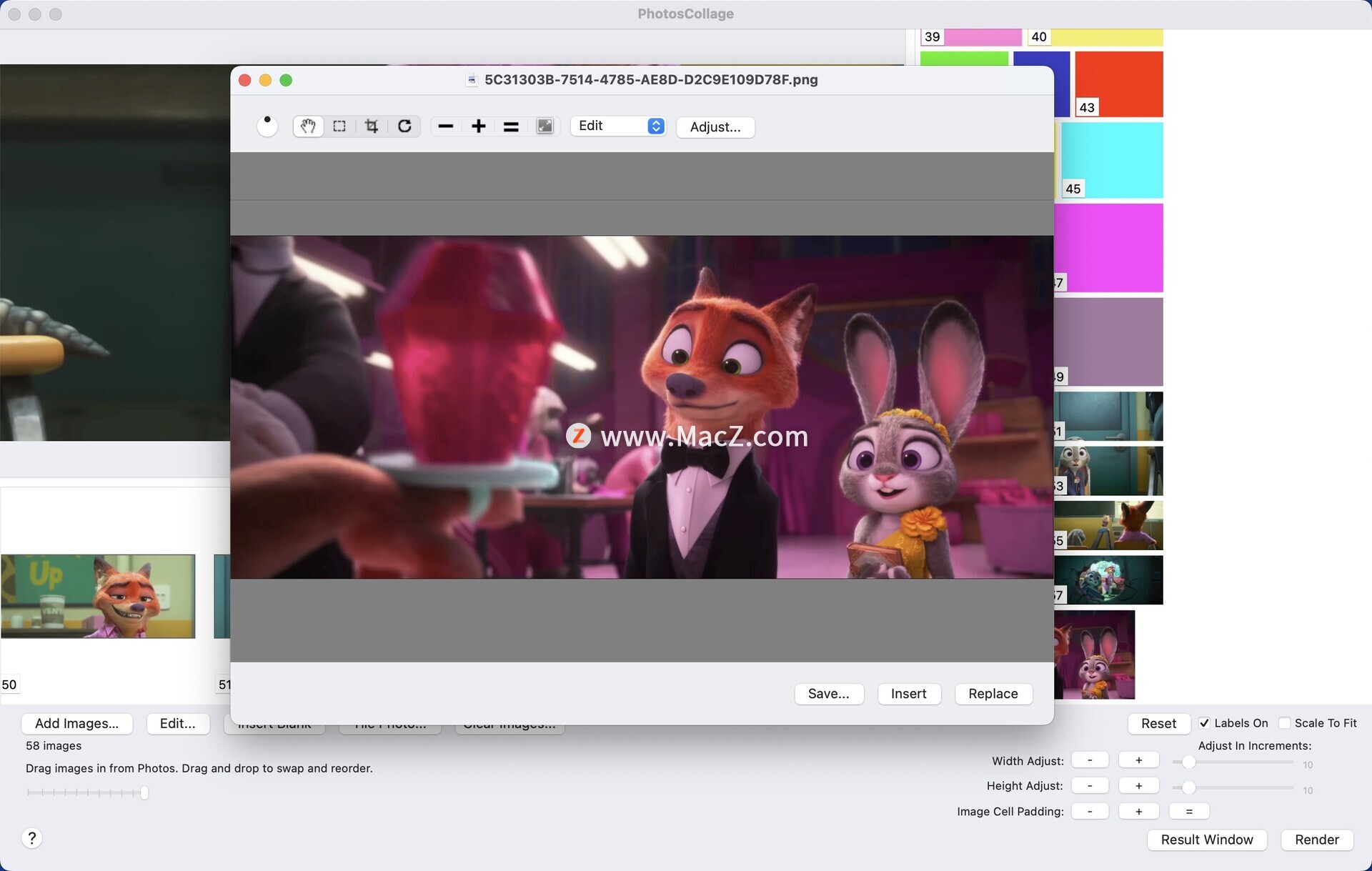Select the green color swatch
Viewport: 1372px width, 871px height.
pos(964,59)
